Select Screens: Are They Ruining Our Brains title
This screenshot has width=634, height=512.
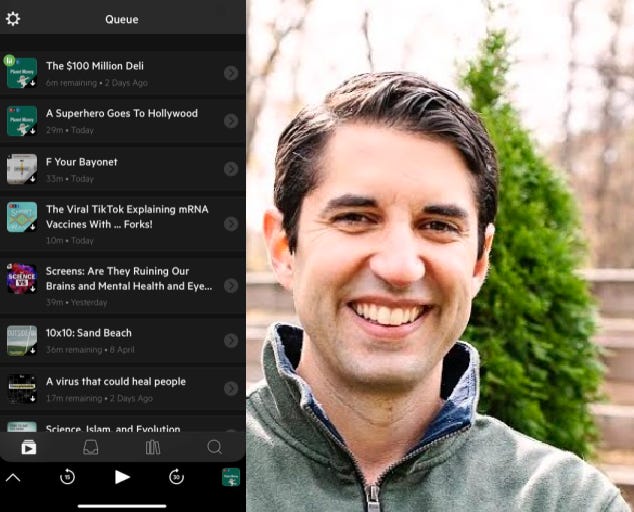129,279
